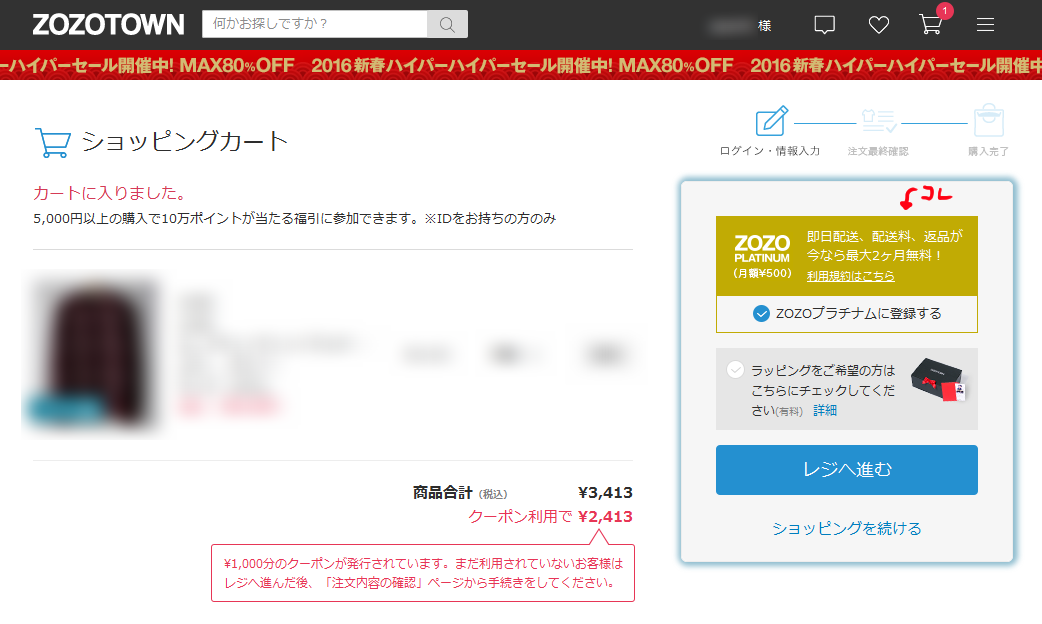Click the 10万ポイント lottery notice text
The width and height of the screenshot is (1042, 624).
[x=294, y=219]
